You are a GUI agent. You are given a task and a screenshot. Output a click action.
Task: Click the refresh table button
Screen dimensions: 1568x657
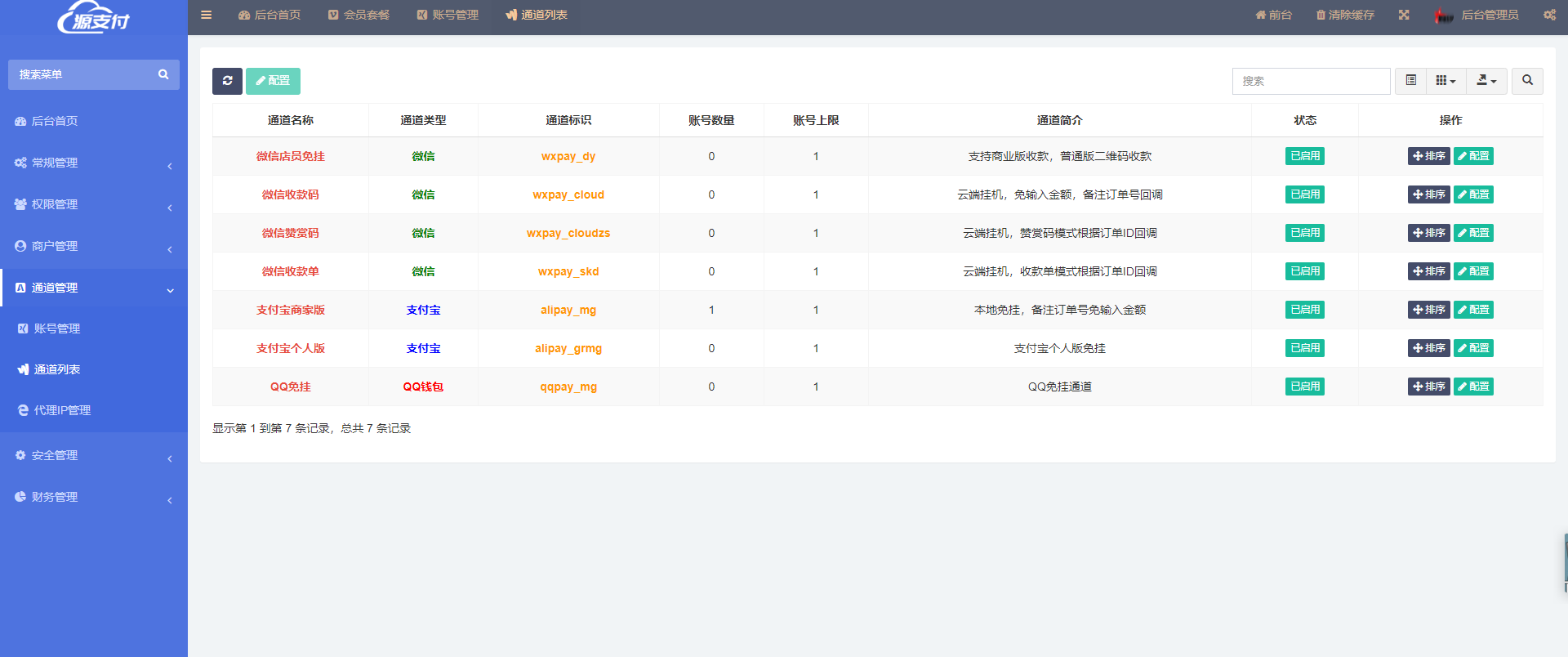tap(227, 81)
